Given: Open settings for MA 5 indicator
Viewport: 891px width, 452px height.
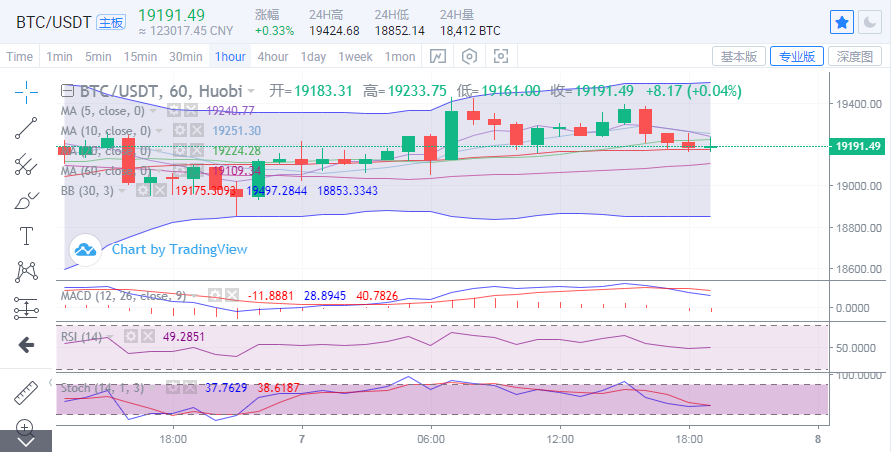Looking at the screenshot, I should coord(173,111).
